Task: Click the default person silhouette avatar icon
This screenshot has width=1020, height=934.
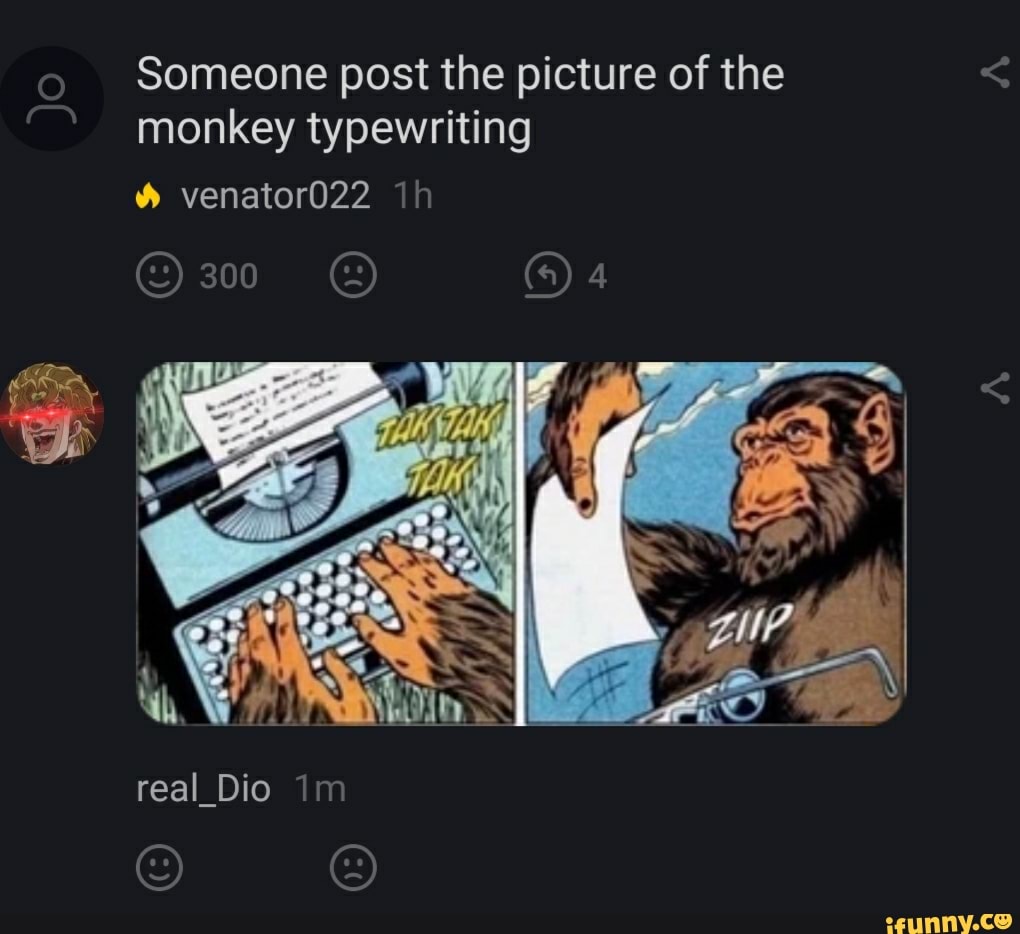Action: pyautogui.click(x=52, y=98)
